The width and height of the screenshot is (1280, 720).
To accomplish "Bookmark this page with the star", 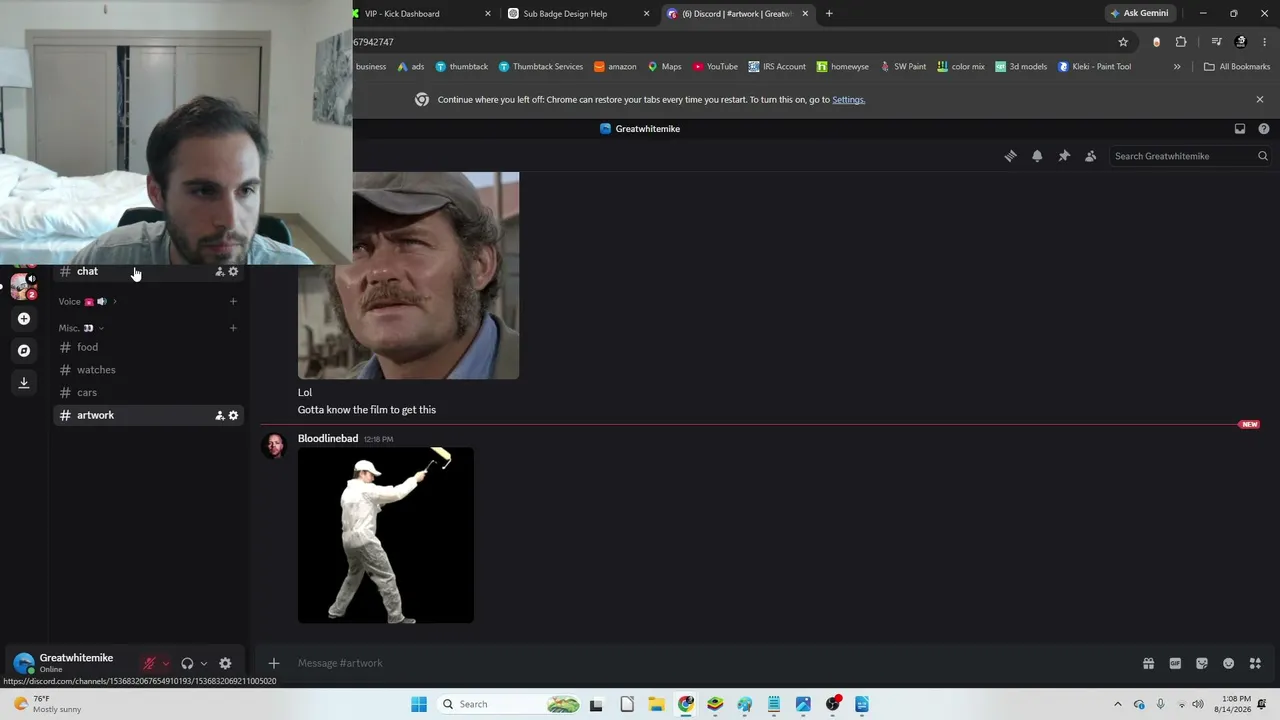I will point(1123,42).
